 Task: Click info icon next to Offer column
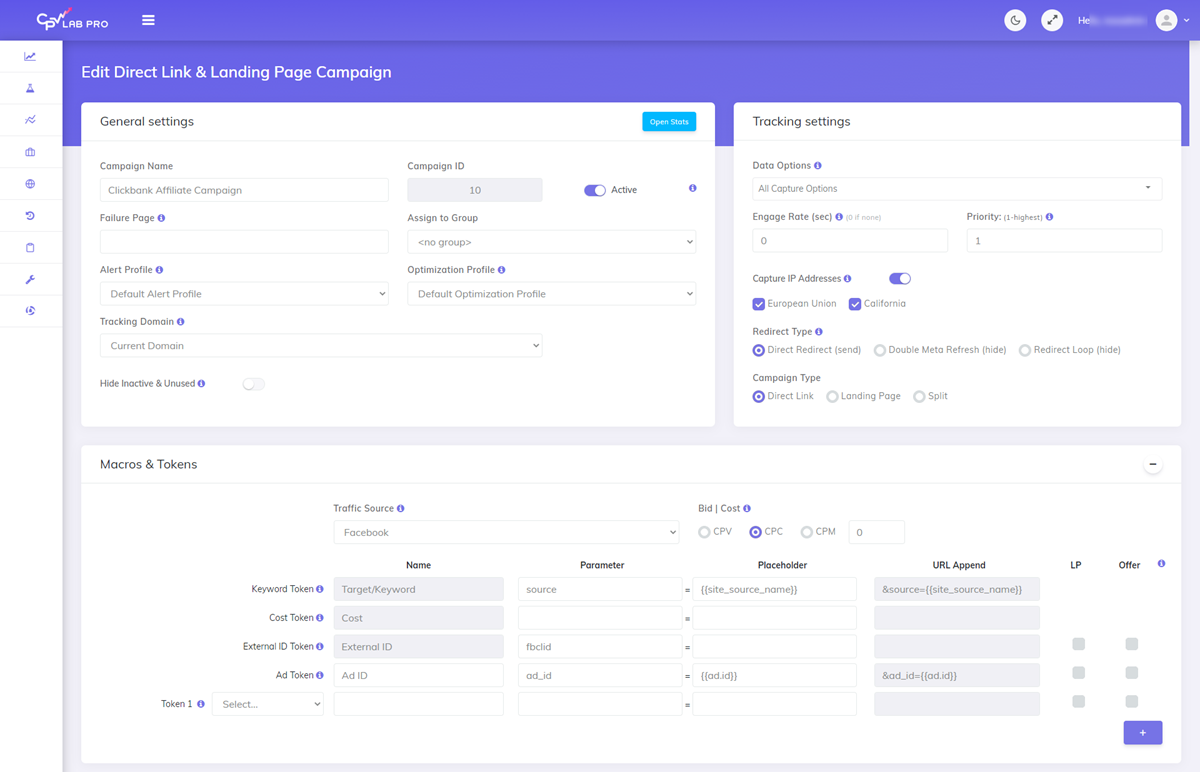coord(1161,564)
